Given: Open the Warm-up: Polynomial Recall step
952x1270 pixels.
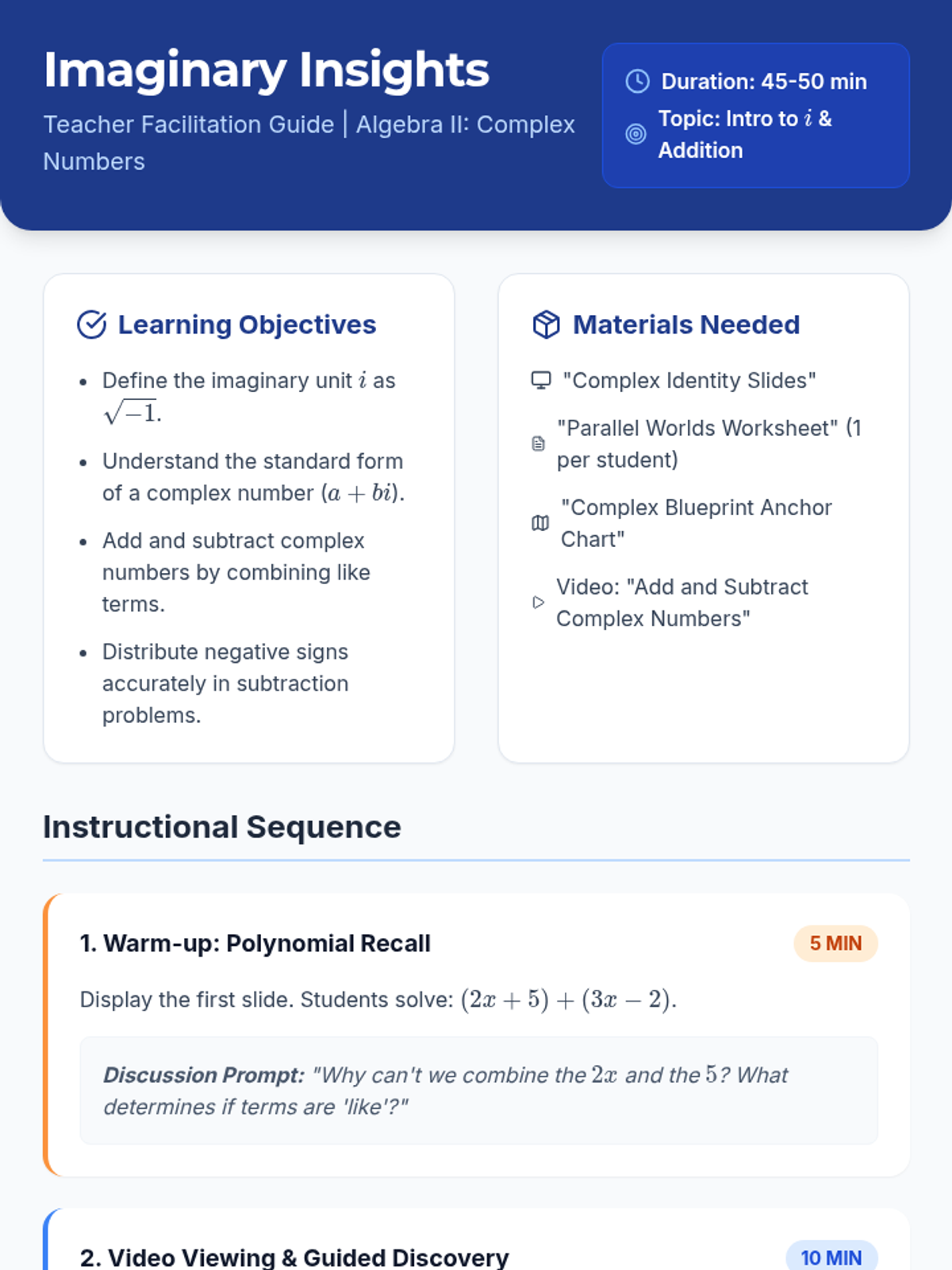Looking at the screenshot, I should (255, 943).
